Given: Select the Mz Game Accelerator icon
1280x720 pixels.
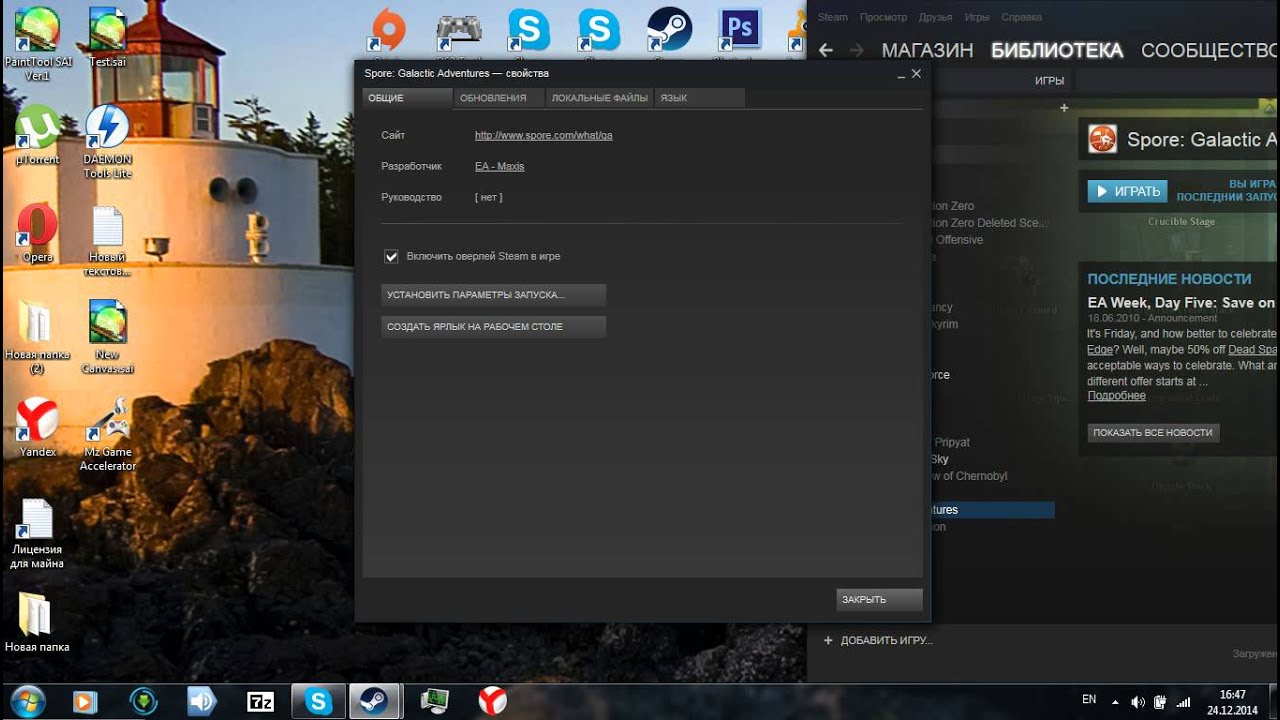Looking at the screenshot, I should (x=107, y=435).
